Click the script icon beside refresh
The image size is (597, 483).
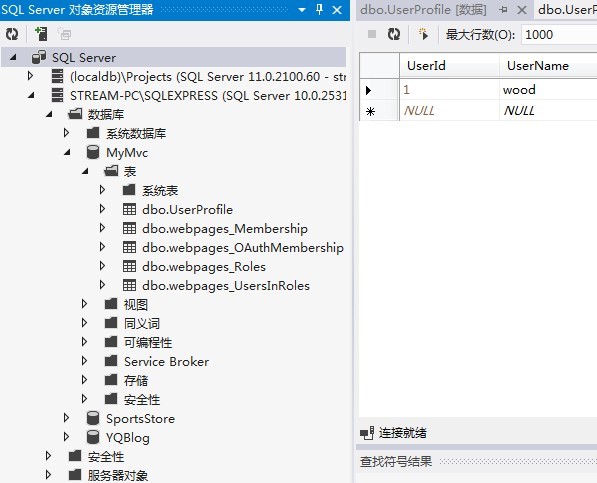click(423, 34)
